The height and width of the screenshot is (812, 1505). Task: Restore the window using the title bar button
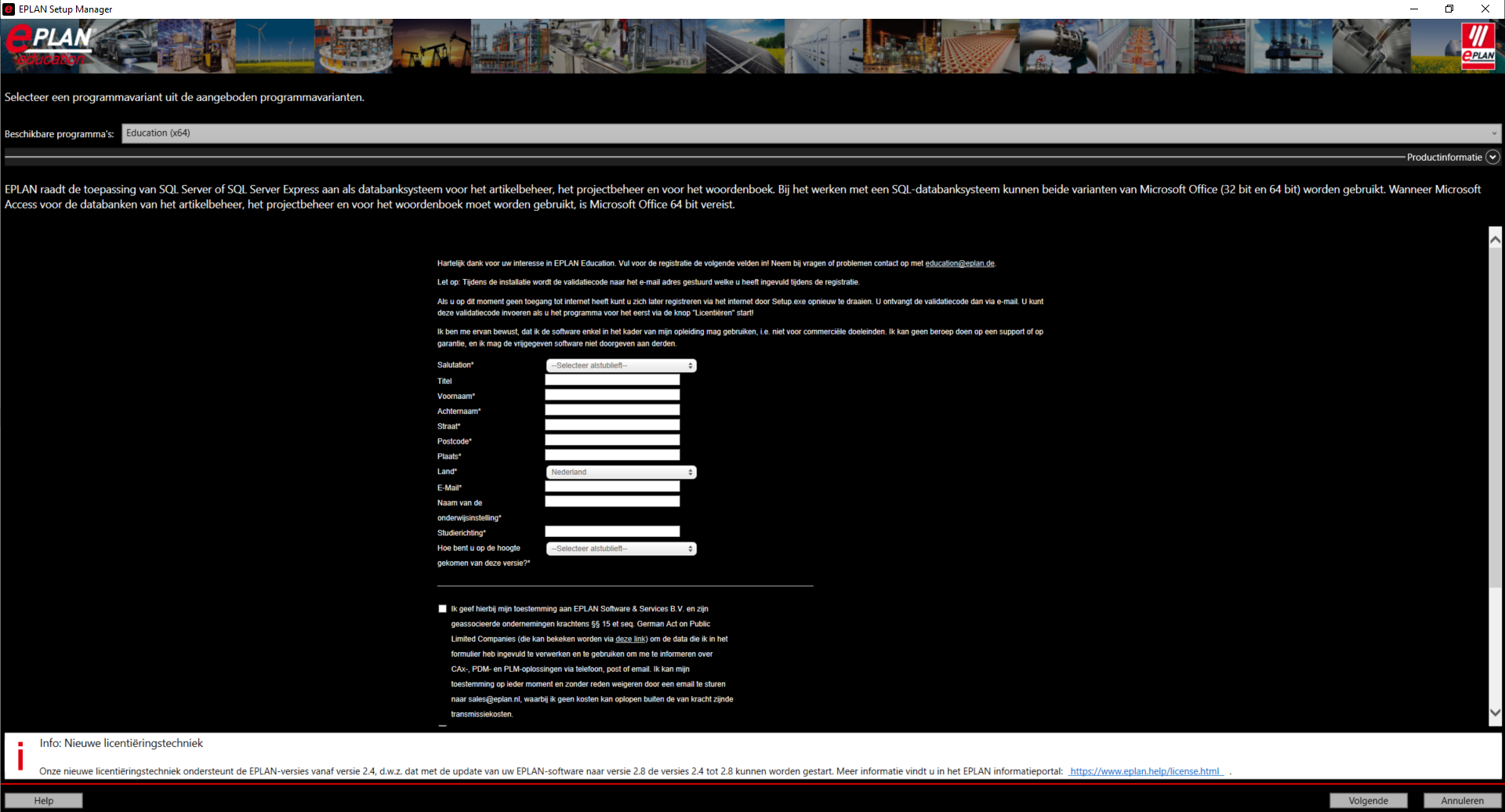click(1449, 9)
